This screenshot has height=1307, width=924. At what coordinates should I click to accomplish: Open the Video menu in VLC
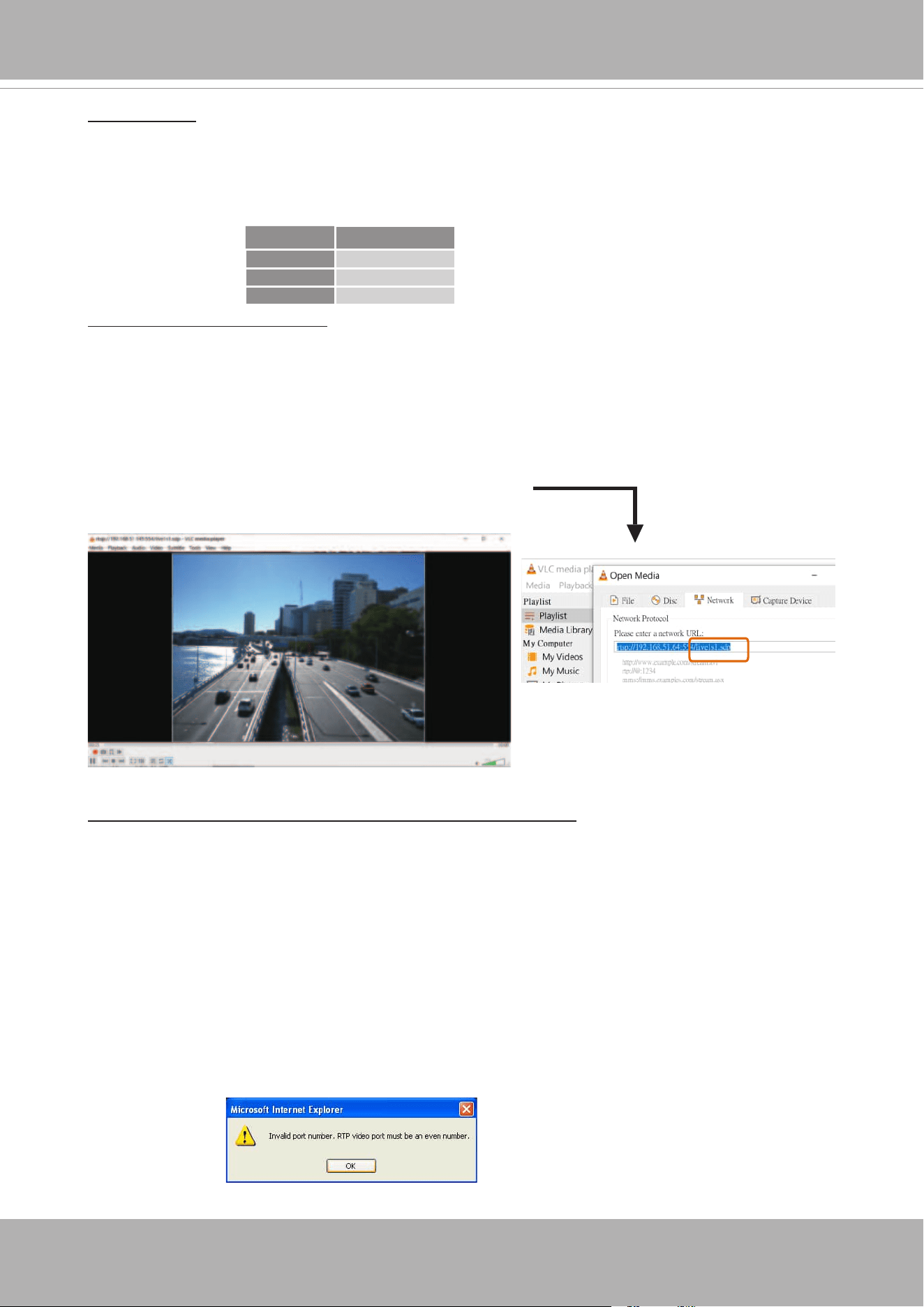click(x=156, y=548)
